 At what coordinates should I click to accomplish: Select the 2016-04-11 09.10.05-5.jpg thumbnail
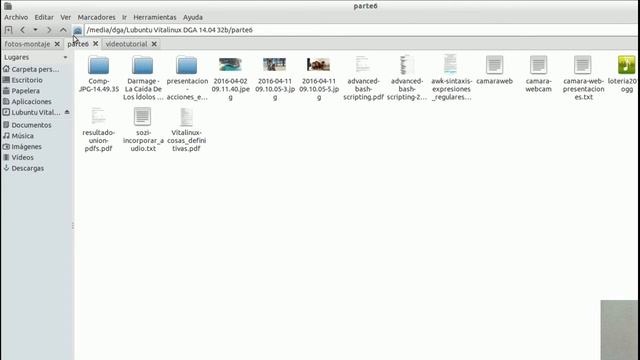pos(318,64)
